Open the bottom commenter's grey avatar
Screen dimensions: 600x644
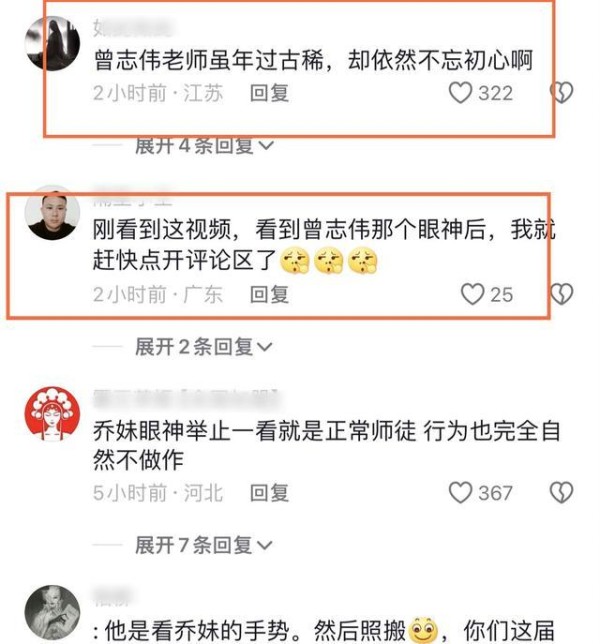(52, 613)
